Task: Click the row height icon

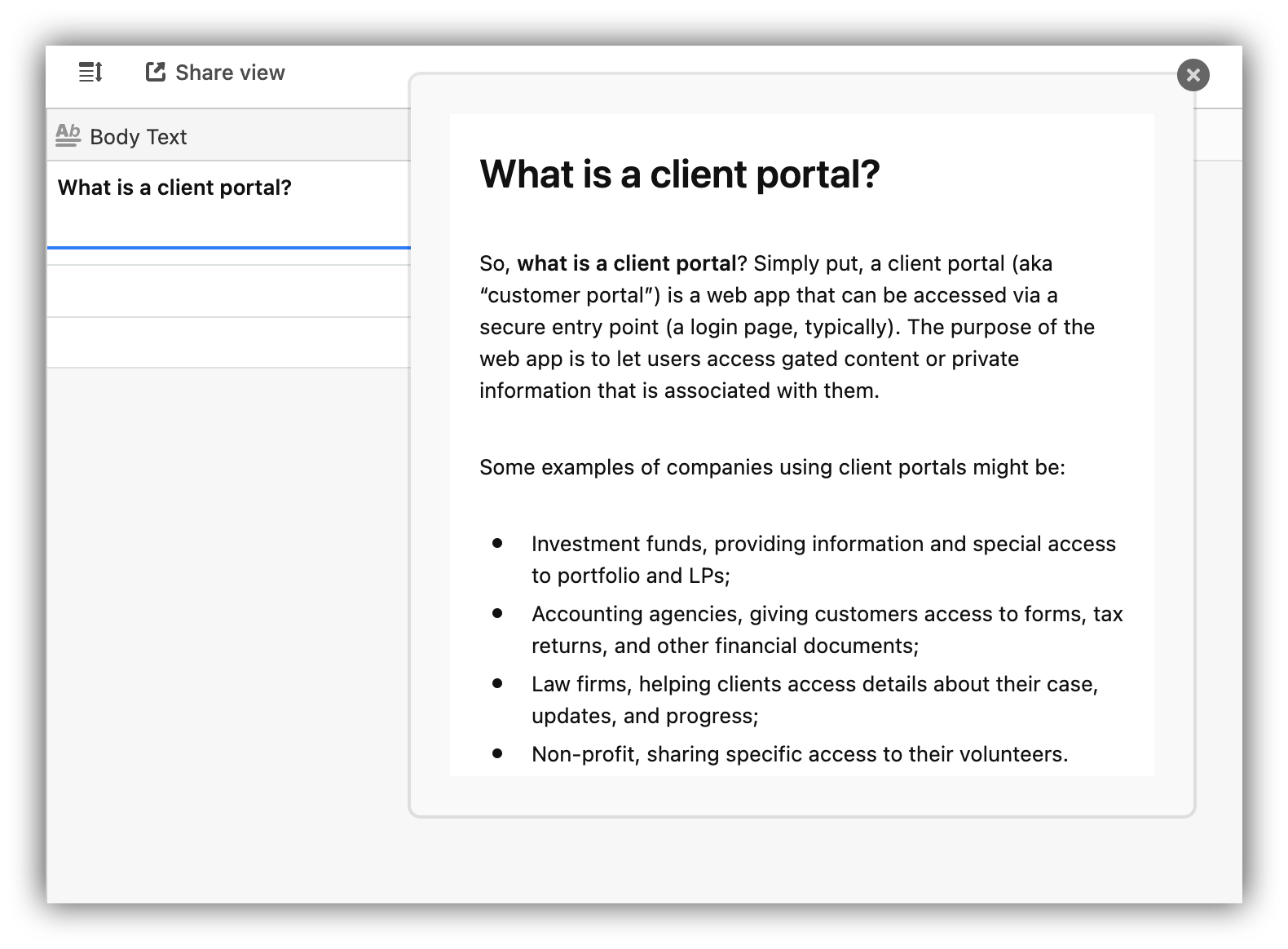Action: pyautogui.click(x=90, y=73)
